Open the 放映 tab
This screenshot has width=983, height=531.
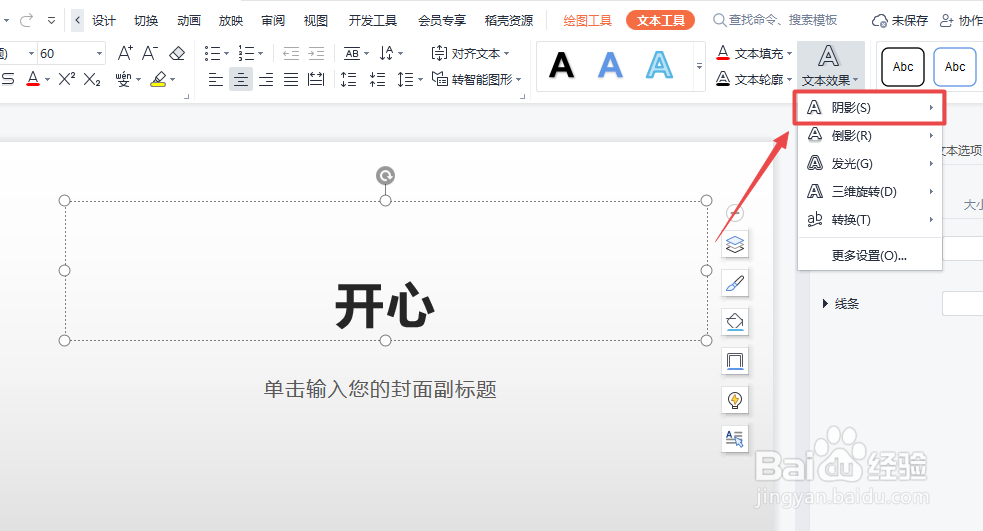tap(231, 21)
